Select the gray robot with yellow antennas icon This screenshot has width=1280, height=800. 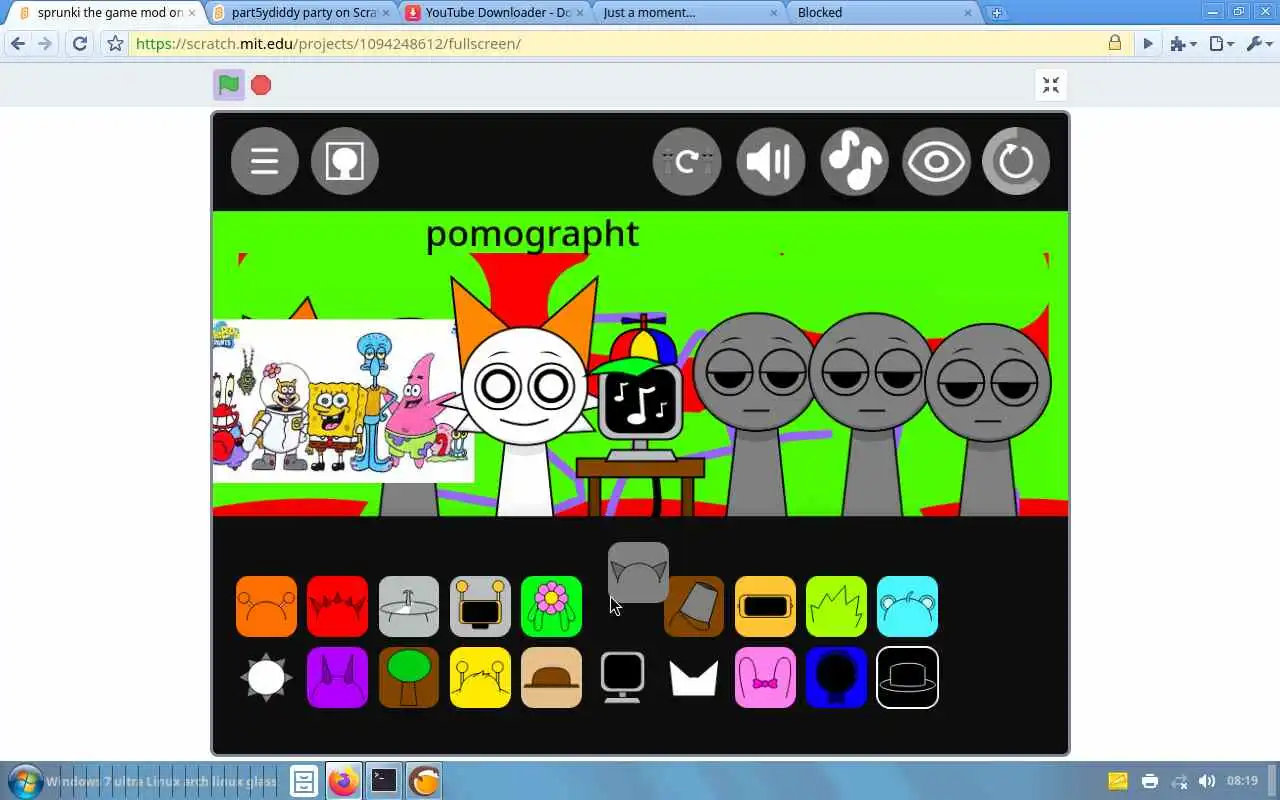coord(480,606)
